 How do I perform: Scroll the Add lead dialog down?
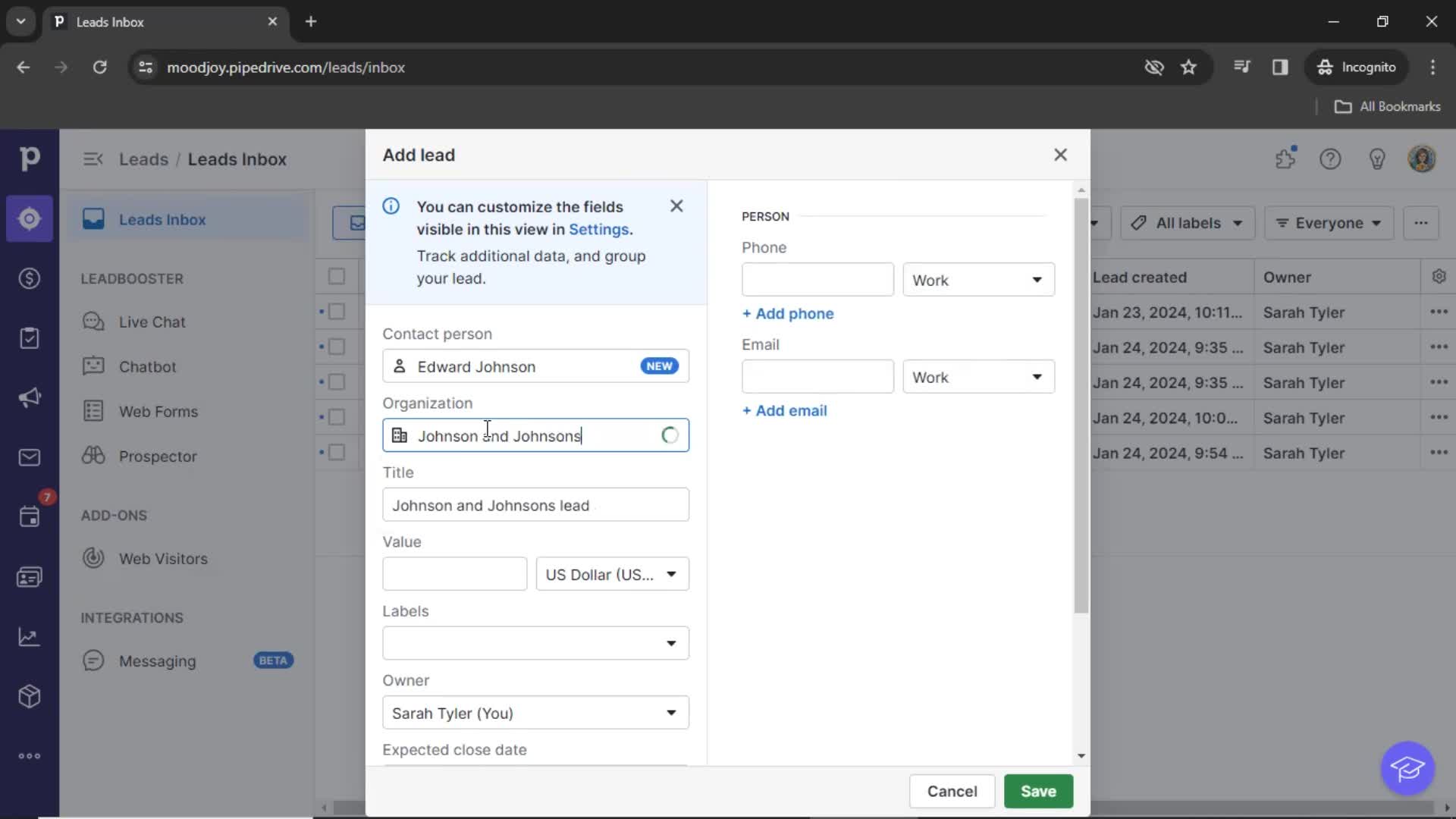coord(1081,756)
